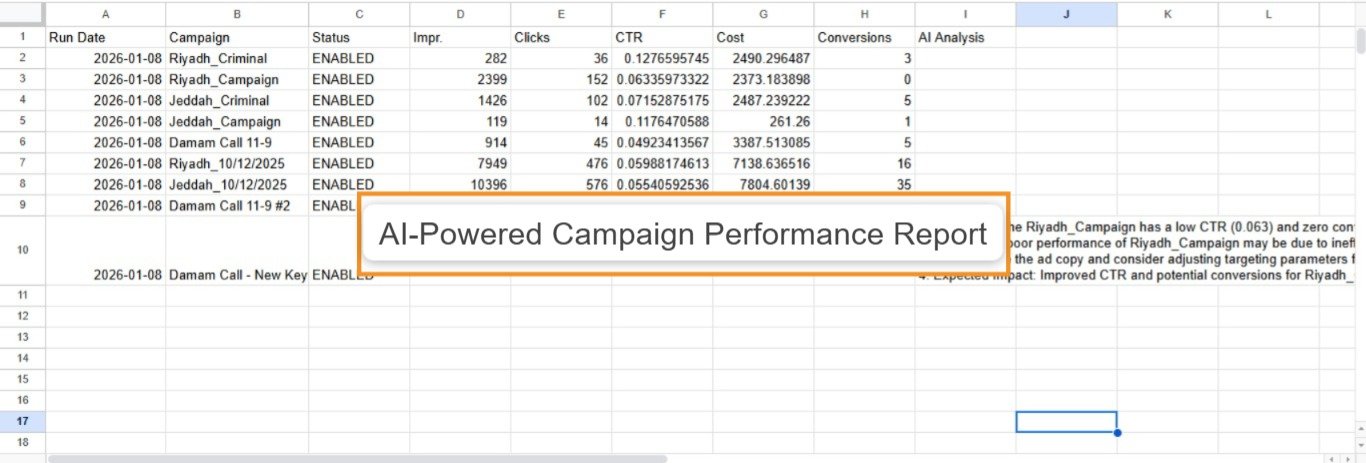Screen dimensions: 1366x463
Task: Select the 'Jeddah_10/12/2025' campaign cell
Action: pyautogui.click(x=236, y=184)
